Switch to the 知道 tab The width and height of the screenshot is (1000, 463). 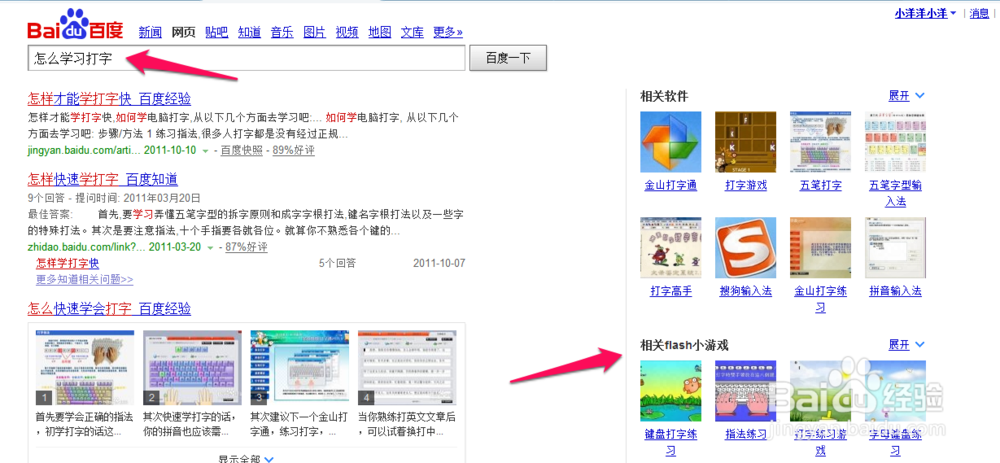[249, 32]
